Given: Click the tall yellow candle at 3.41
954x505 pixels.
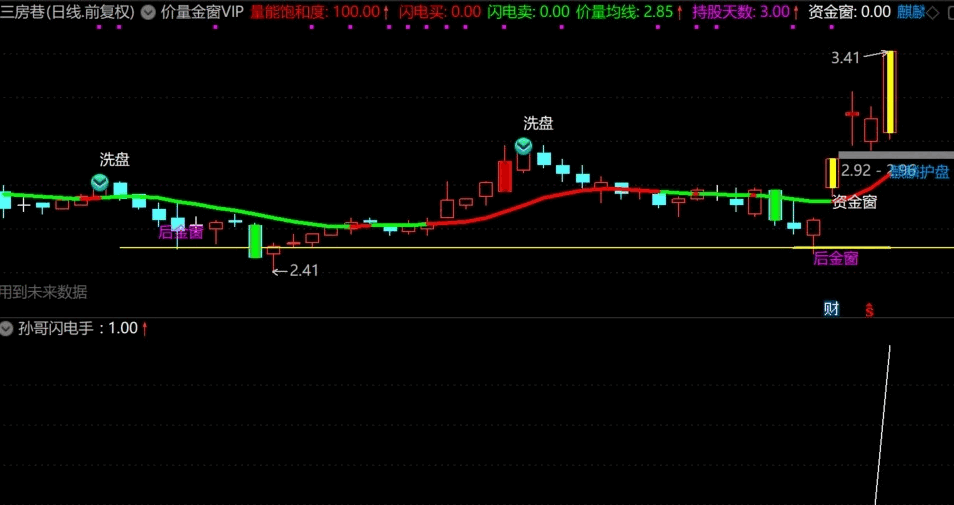Looking at the screenshot, I should coord(890,92).
